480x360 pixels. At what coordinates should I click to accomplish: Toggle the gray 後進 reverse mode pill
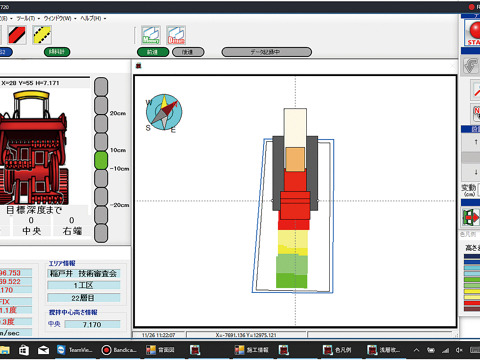click(188, 52)
